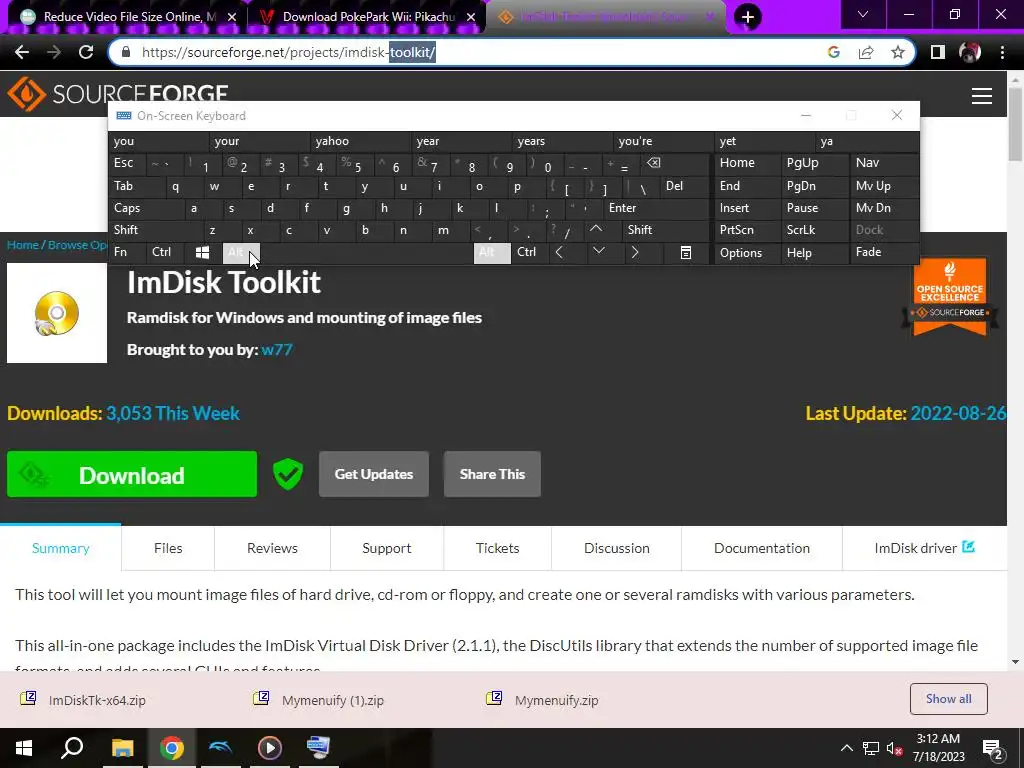
Task: Open Windows search from the taskbar
Action: pyautogui.click(x=72, y=748)
